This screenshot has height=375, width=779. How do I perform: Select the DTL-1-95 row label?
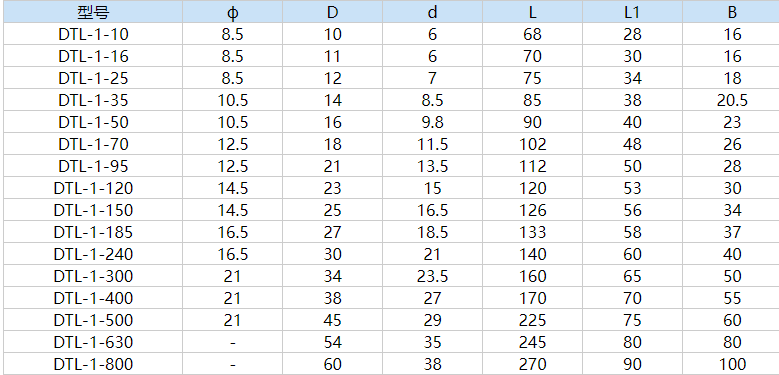93,166
